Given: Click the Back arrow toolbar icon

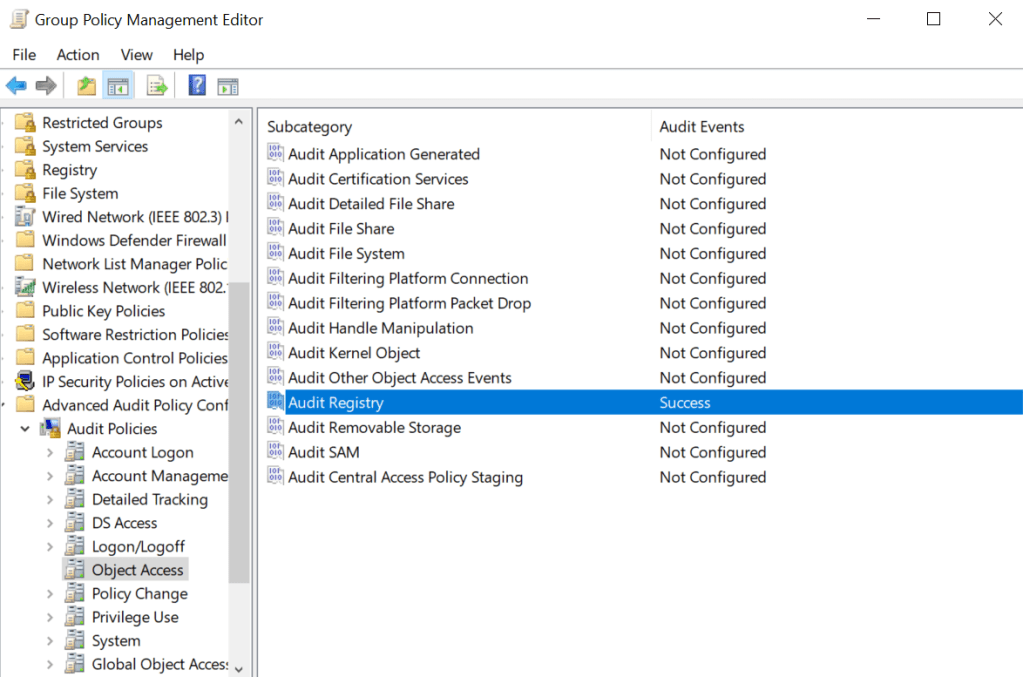Looking at the screenshot, I should pyautogui.click(x=16, y=86).
